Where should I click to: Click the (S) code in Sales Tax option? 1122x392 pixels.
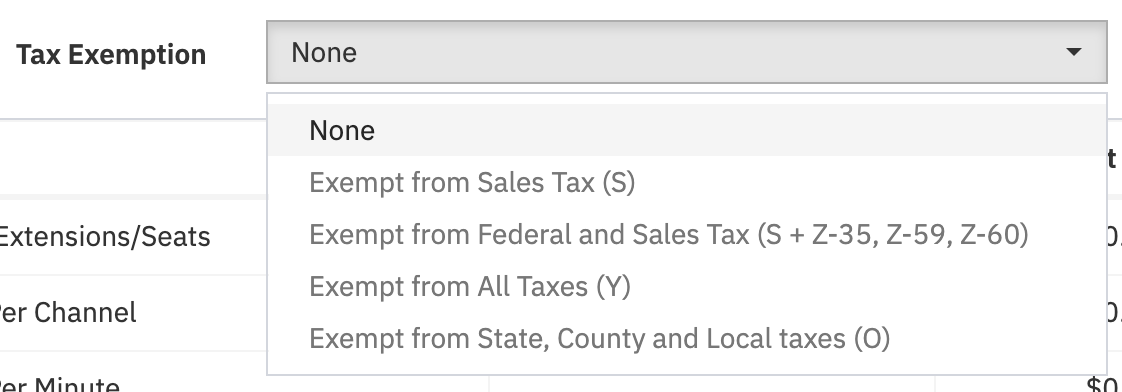coord(618,182)
